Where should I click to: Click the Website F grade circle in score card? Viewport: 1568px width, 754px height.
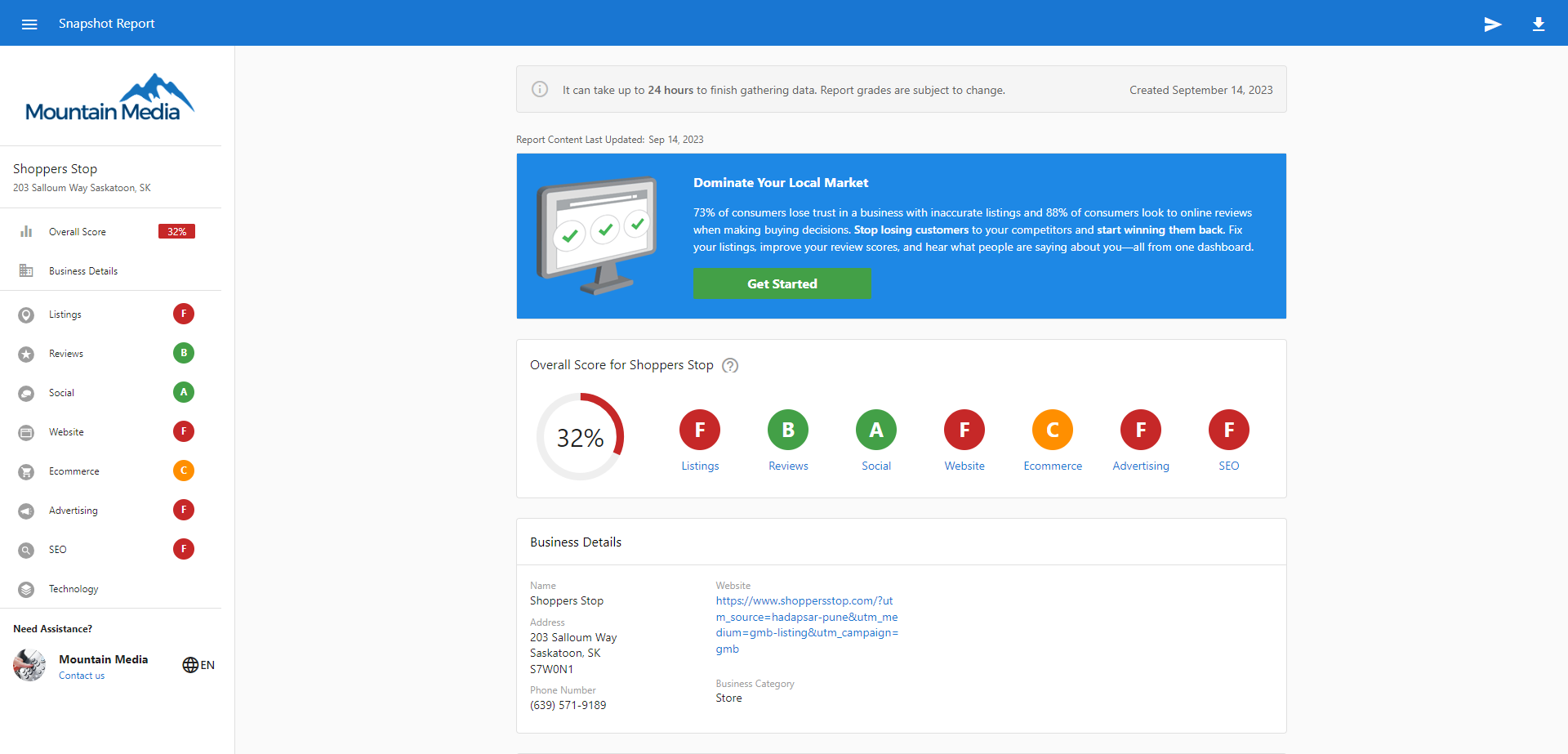964,430
